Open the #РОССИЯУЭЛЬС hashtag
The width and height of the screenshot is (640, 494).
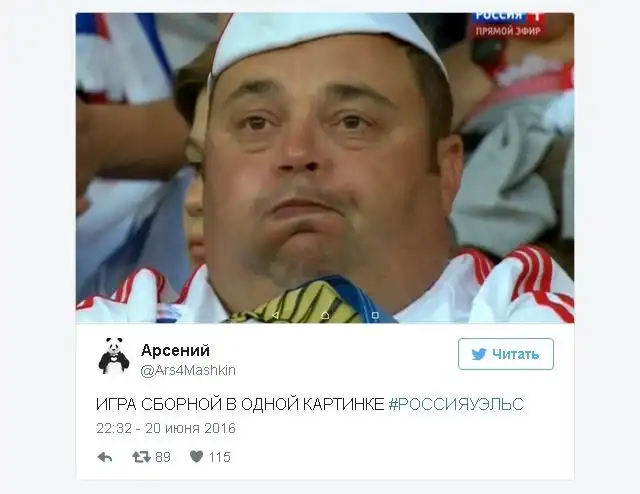coord(456,404)
